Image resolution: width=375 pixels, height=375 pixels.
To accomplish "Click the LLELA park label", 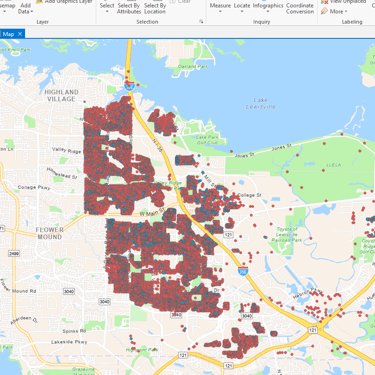I will (x=334, y=165).
